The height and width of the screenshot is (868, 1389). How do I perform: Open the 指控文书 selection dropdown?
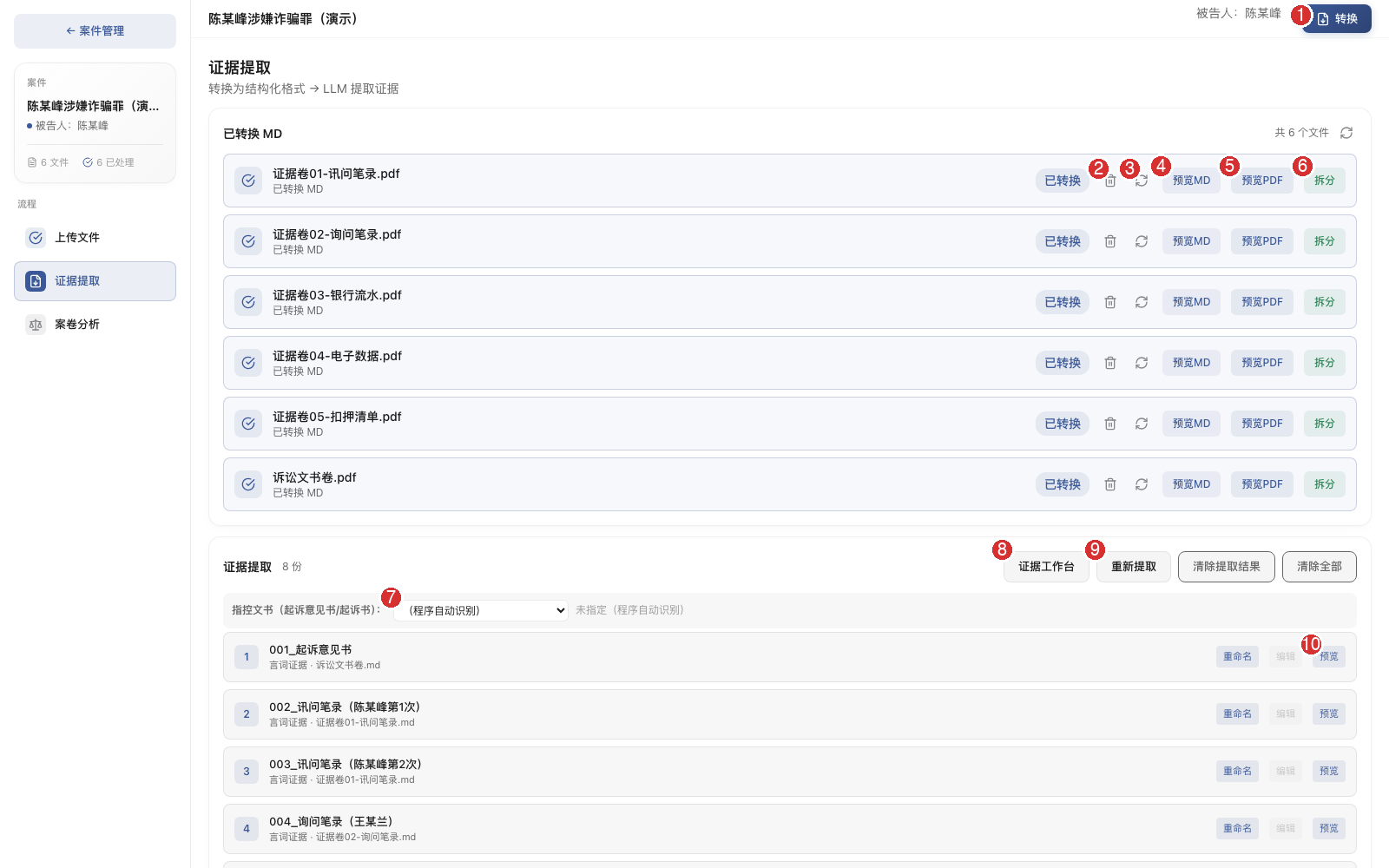pos(481,610)
